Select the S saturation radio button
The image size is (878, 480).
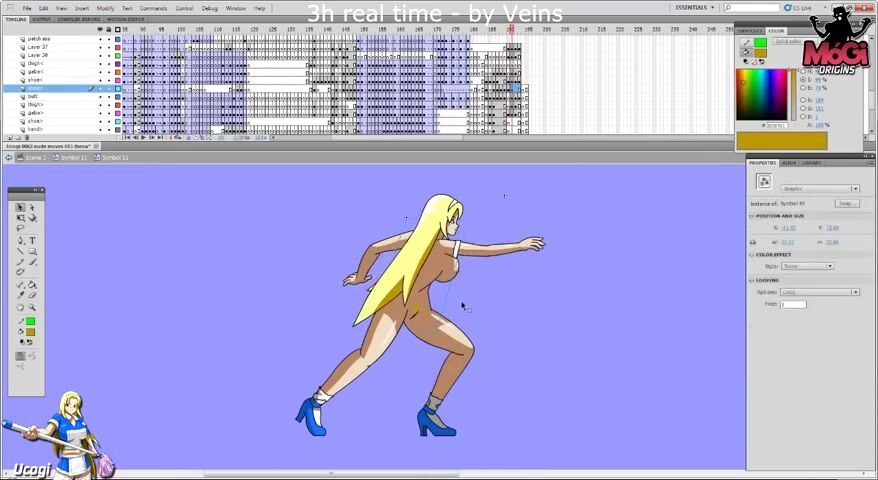803,80
